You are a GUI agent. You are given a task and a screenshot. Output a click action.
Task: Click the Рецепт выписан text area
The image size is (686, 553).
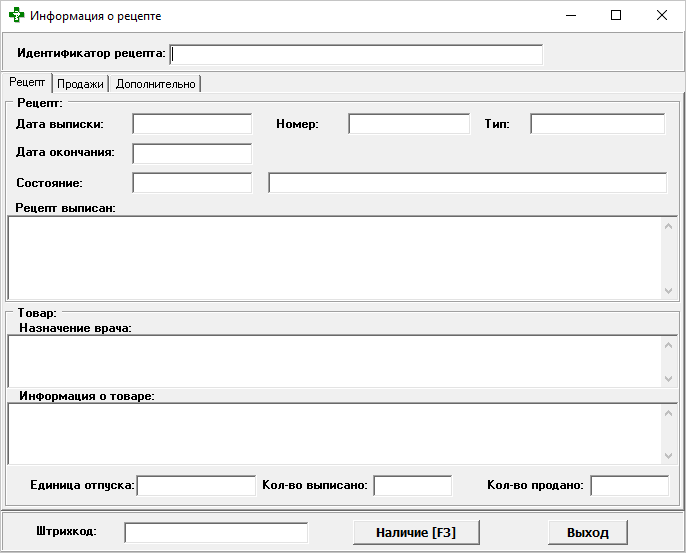[334, 257]
